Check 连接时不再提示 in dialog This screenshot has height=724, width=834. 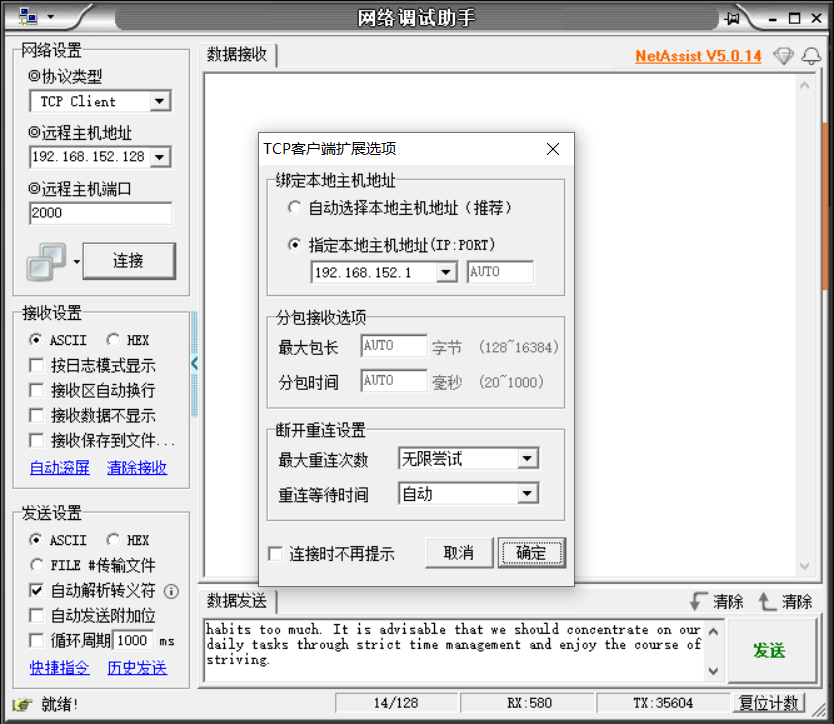click(276, 554)
